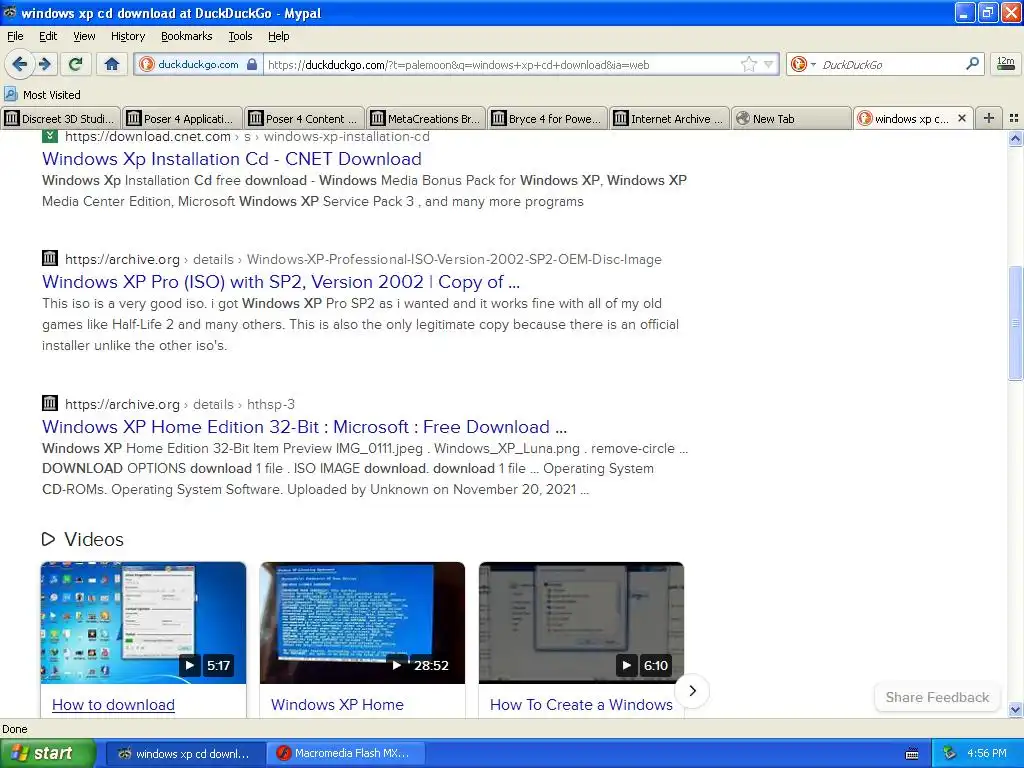Click the 12m toolbar button
1024x768 pixels.
pyautogui.click(x=1006, y=64)
